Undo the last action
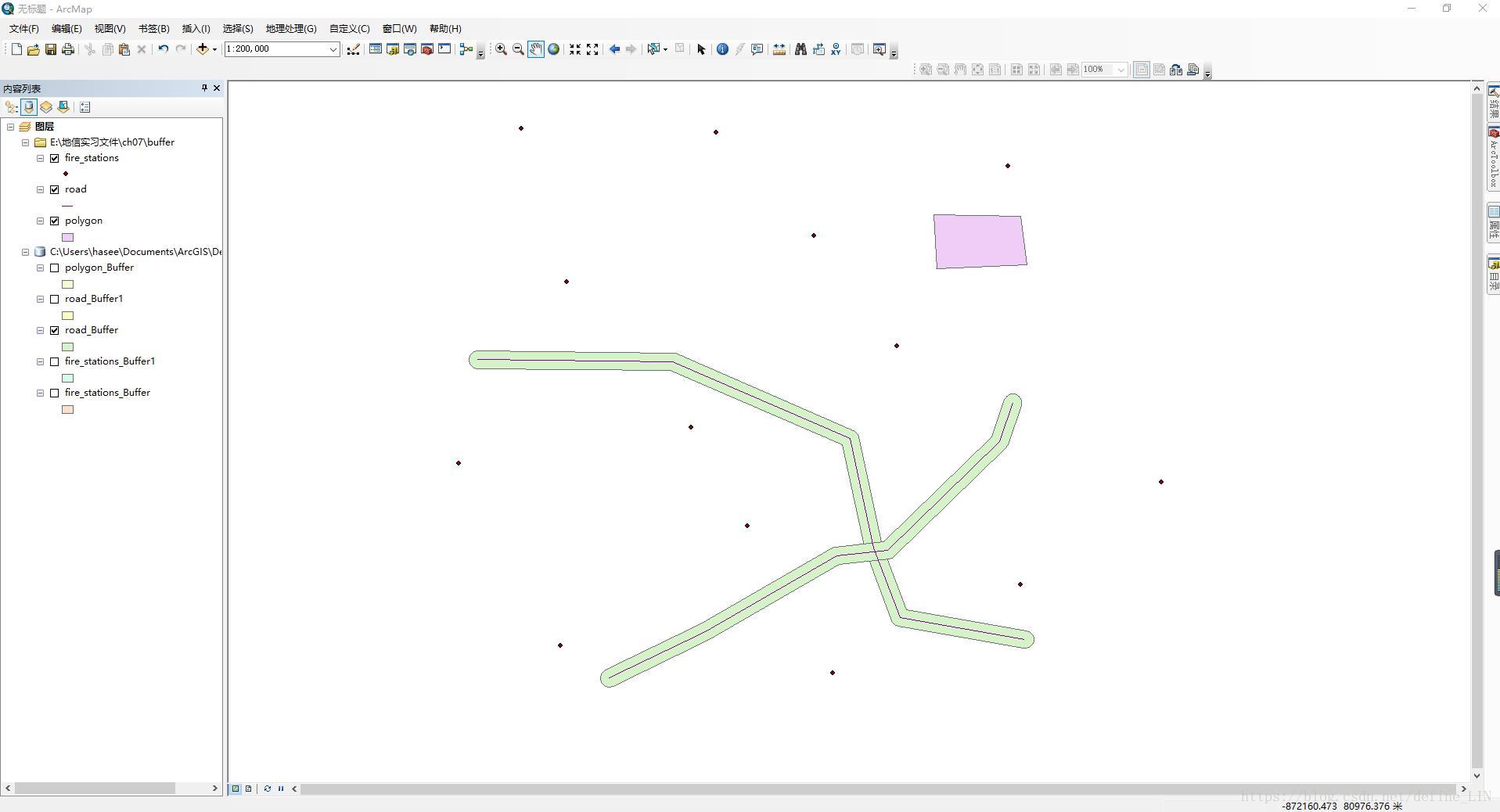Viewport: 1500px width, 812px height. tap(163, 49)
